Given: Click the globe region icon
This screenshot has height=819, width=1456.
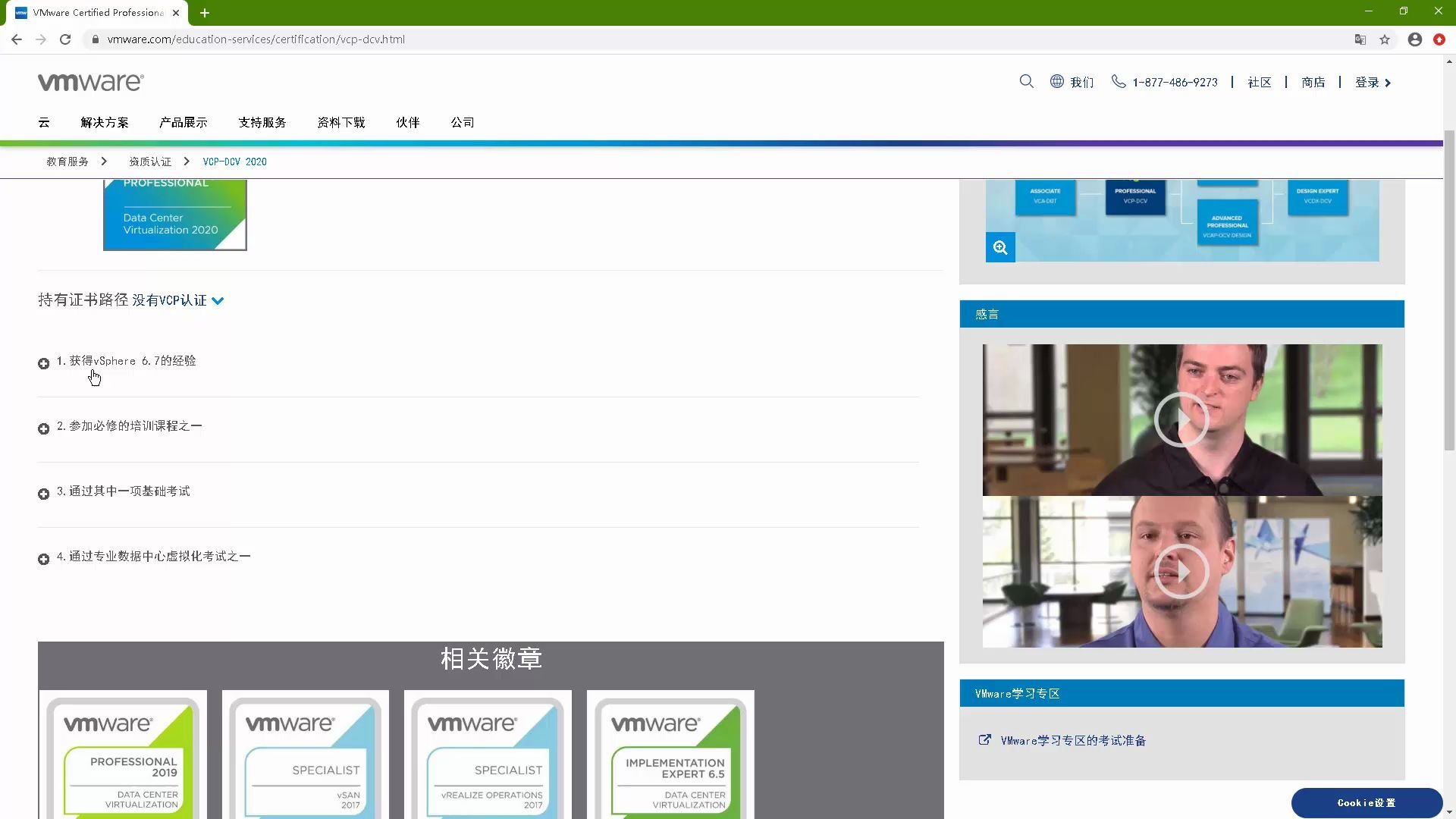Looking at the screenshot, I should click(1056, 81).
